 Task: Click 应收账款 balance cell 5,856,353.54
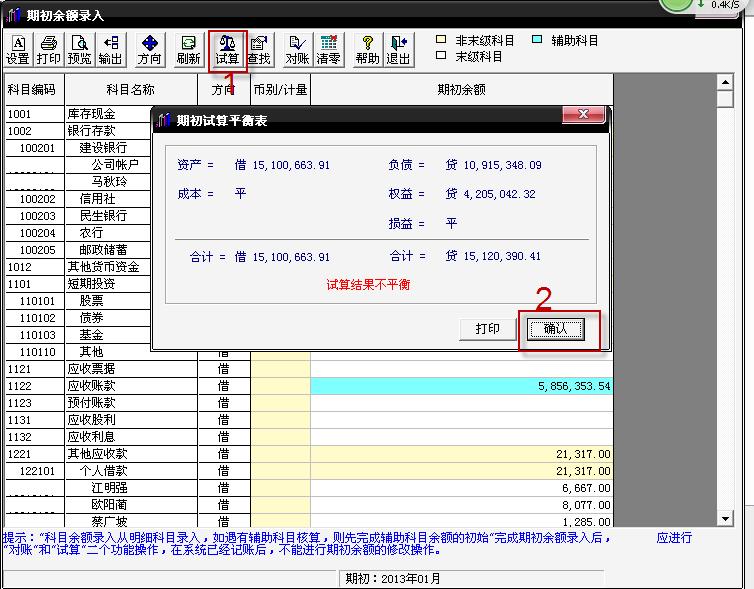tap(462, 386)
